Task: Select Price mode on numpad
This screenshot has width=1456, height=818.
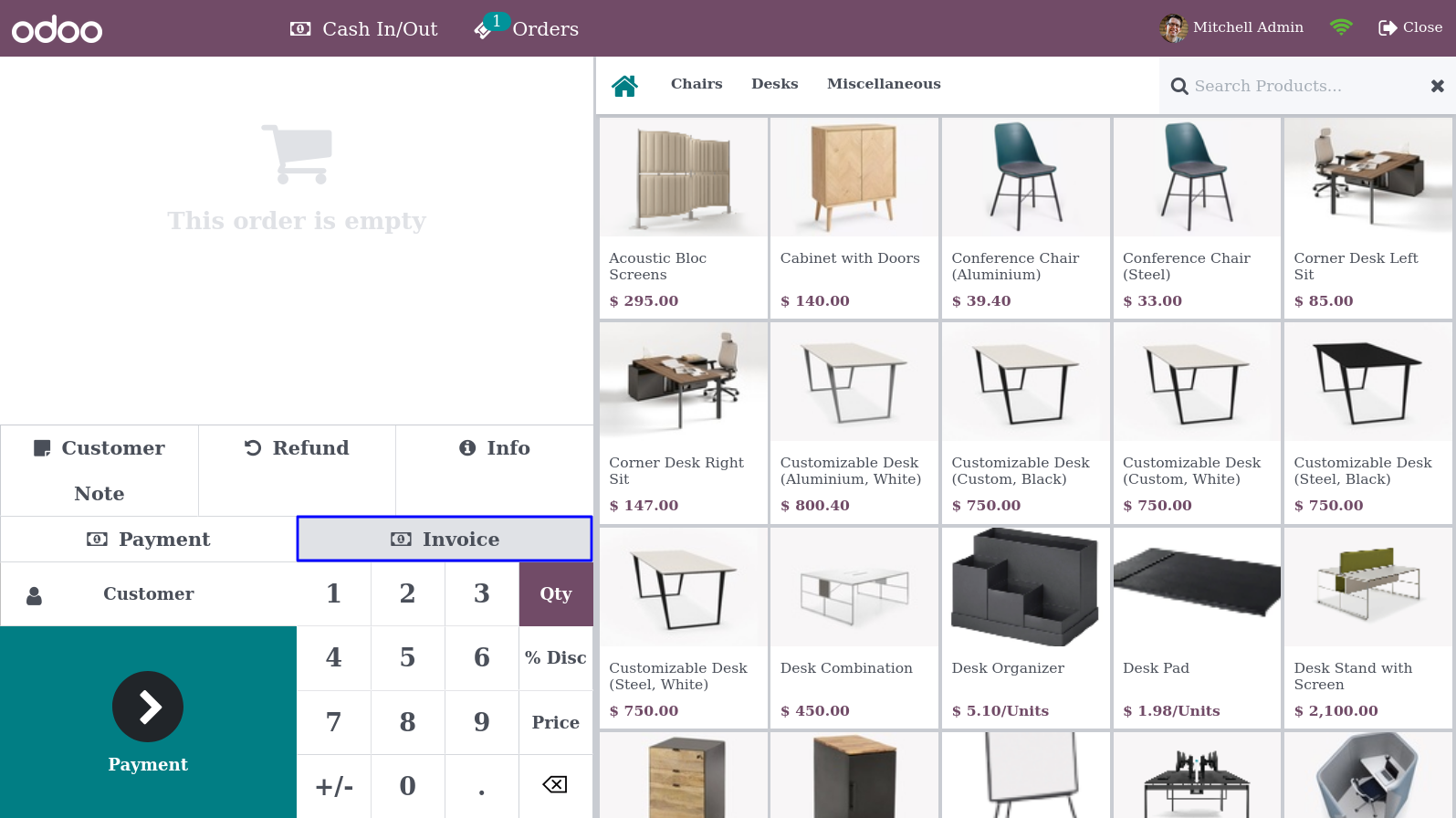Action: pyautogui.click(x=556, y=722)
